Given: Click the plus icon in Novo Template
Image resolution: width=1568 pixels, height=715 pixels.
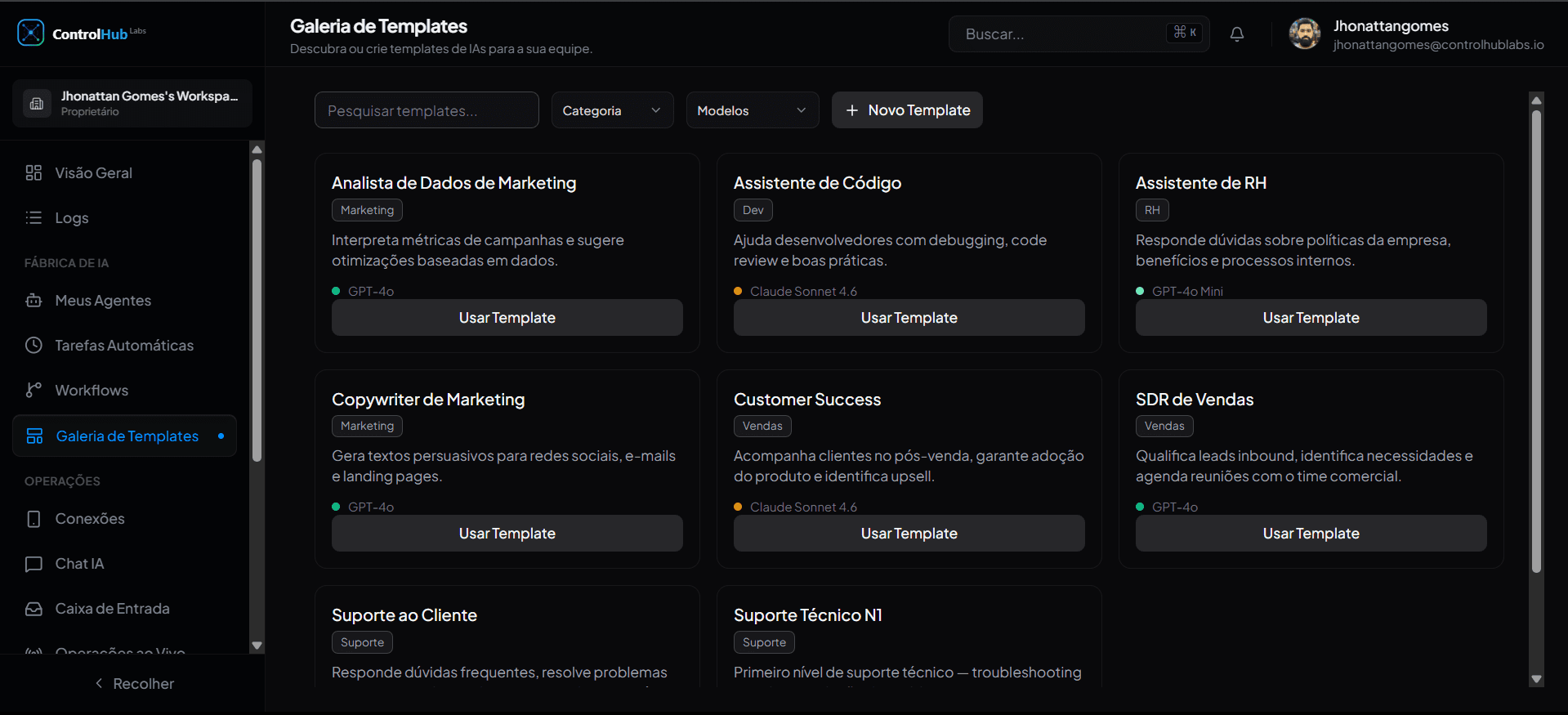Looking at the screenshot, I should [x=851, y=110].
